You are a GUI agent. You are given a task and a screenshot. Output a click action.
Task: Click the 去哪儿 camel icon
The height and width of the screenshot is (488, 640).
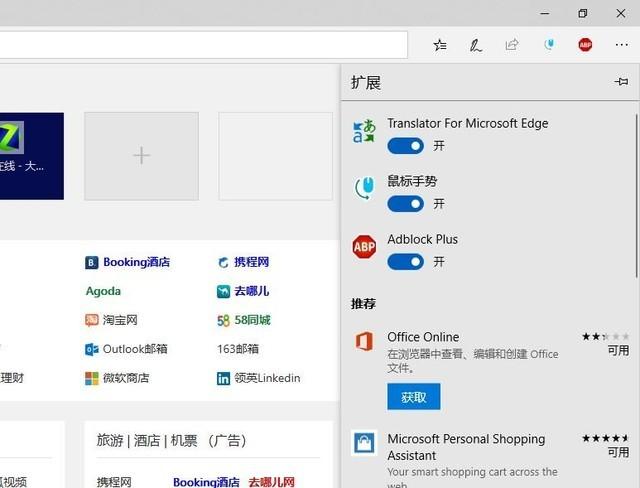(223, 292)
